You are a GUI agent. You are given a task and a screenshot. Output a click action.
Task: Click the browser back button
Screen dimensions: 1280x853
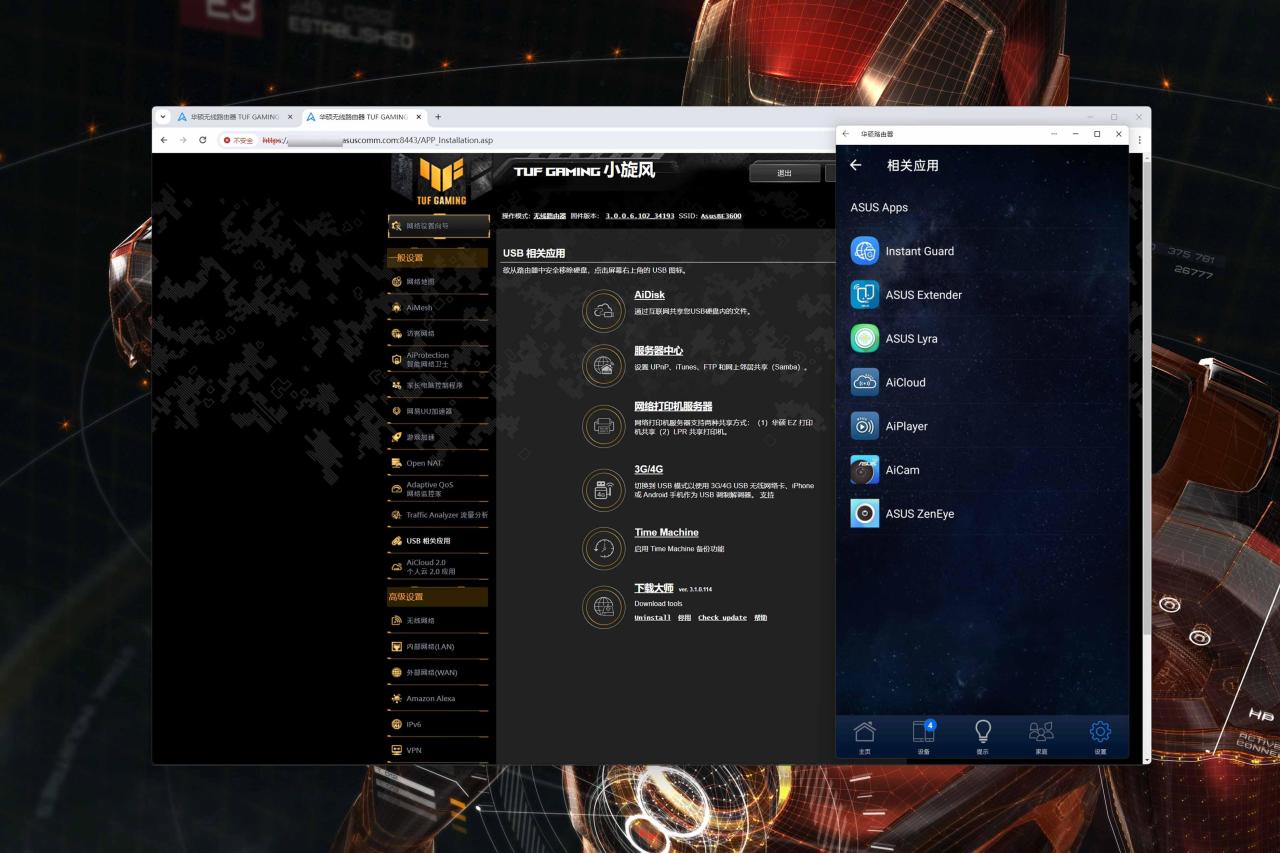pyautogui.click(x=164, y=140)
